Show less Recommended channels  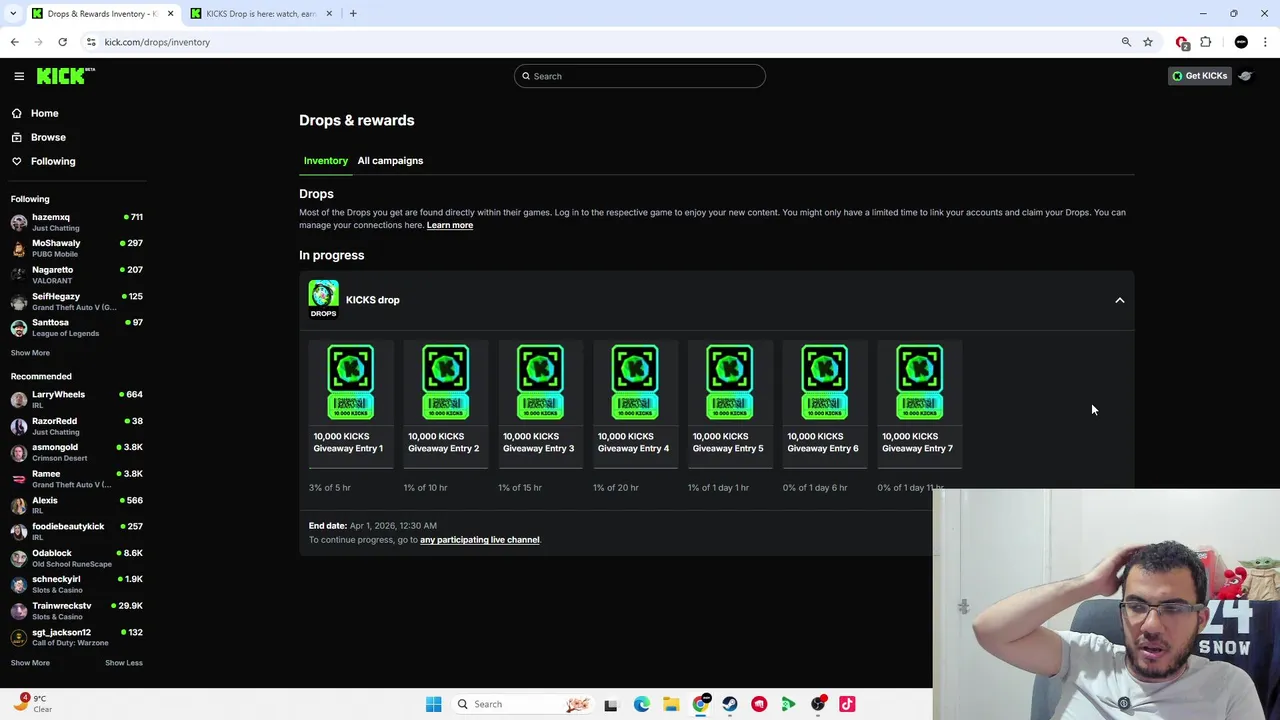(124, 663)
